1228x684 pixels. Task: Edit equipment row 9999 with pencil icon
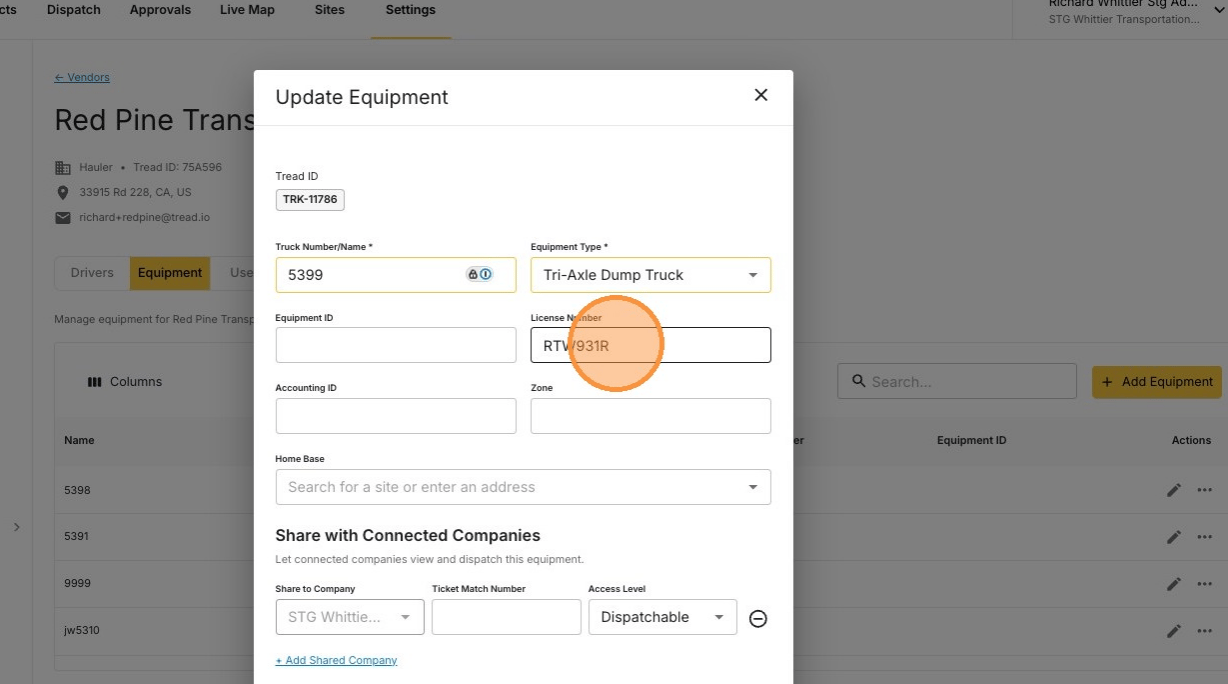tap(1174, 584)
